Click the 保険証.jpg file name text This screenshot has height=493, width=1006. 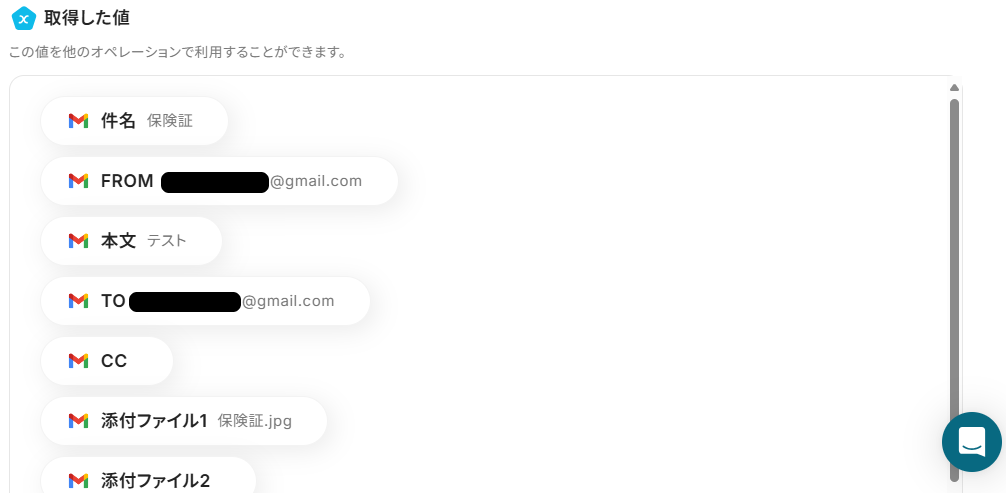click(x=255, y=421)
